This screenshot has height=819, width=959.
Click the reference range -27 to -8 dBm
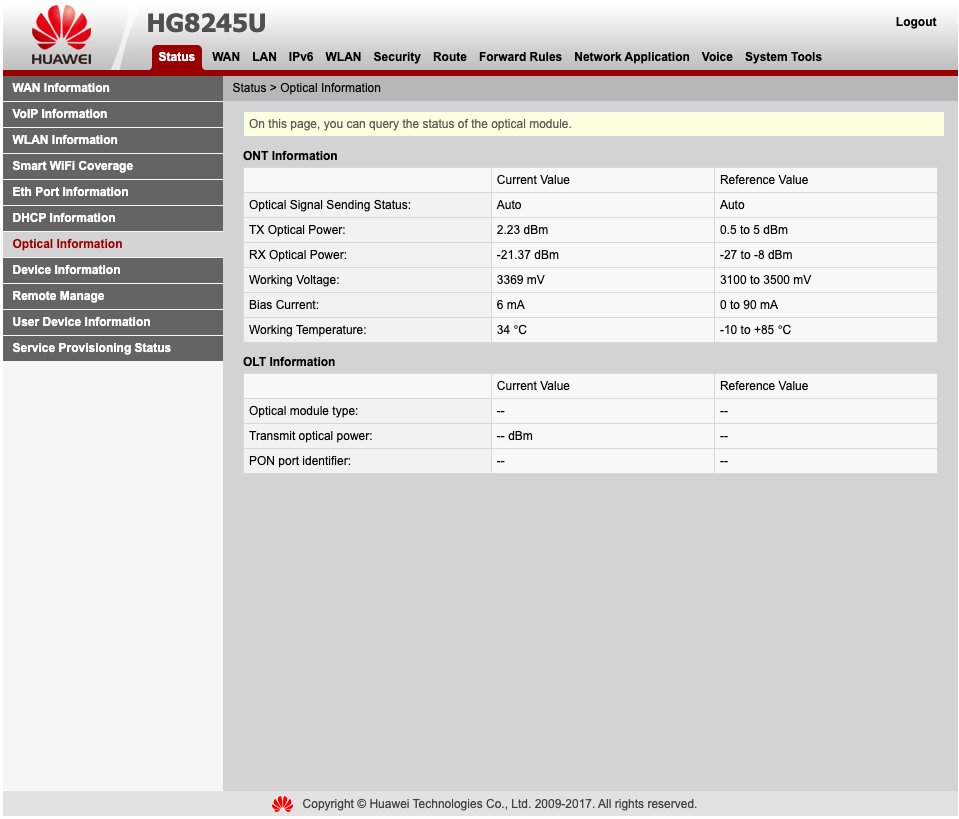(x=756, y=255)
